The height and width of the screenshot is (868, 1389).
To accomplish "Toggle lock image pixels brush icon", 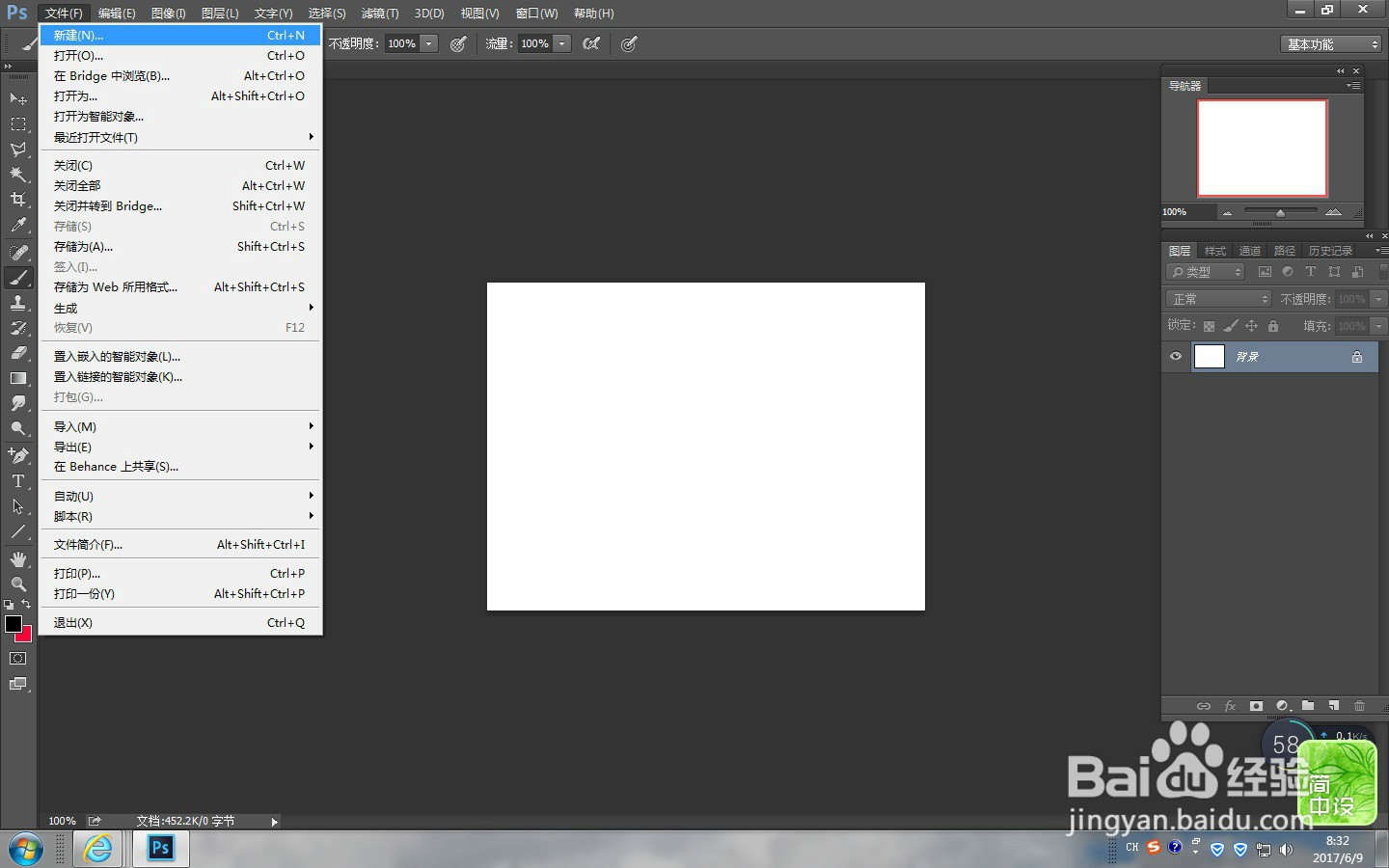I will click(1230, 326).
